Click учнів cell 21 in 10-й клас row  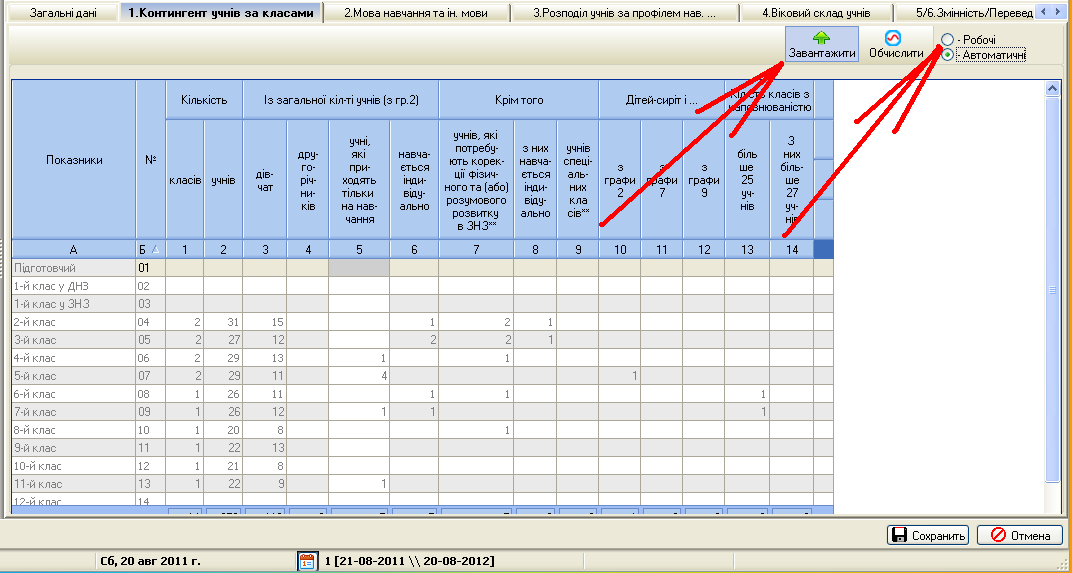coord(224,466)
